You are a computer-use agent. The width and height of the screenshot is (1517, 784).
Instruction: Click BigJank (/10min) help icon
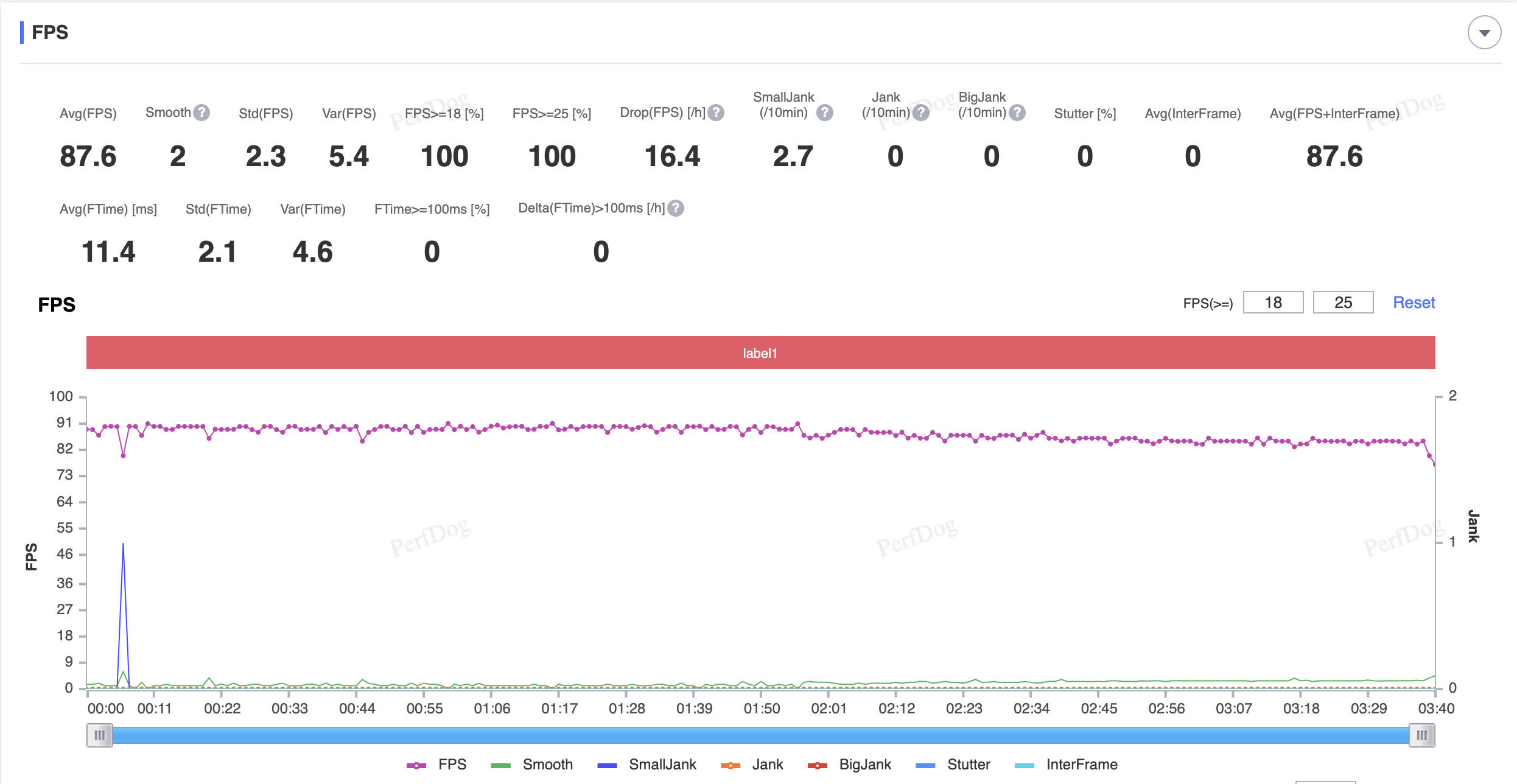pos(1017,113)
